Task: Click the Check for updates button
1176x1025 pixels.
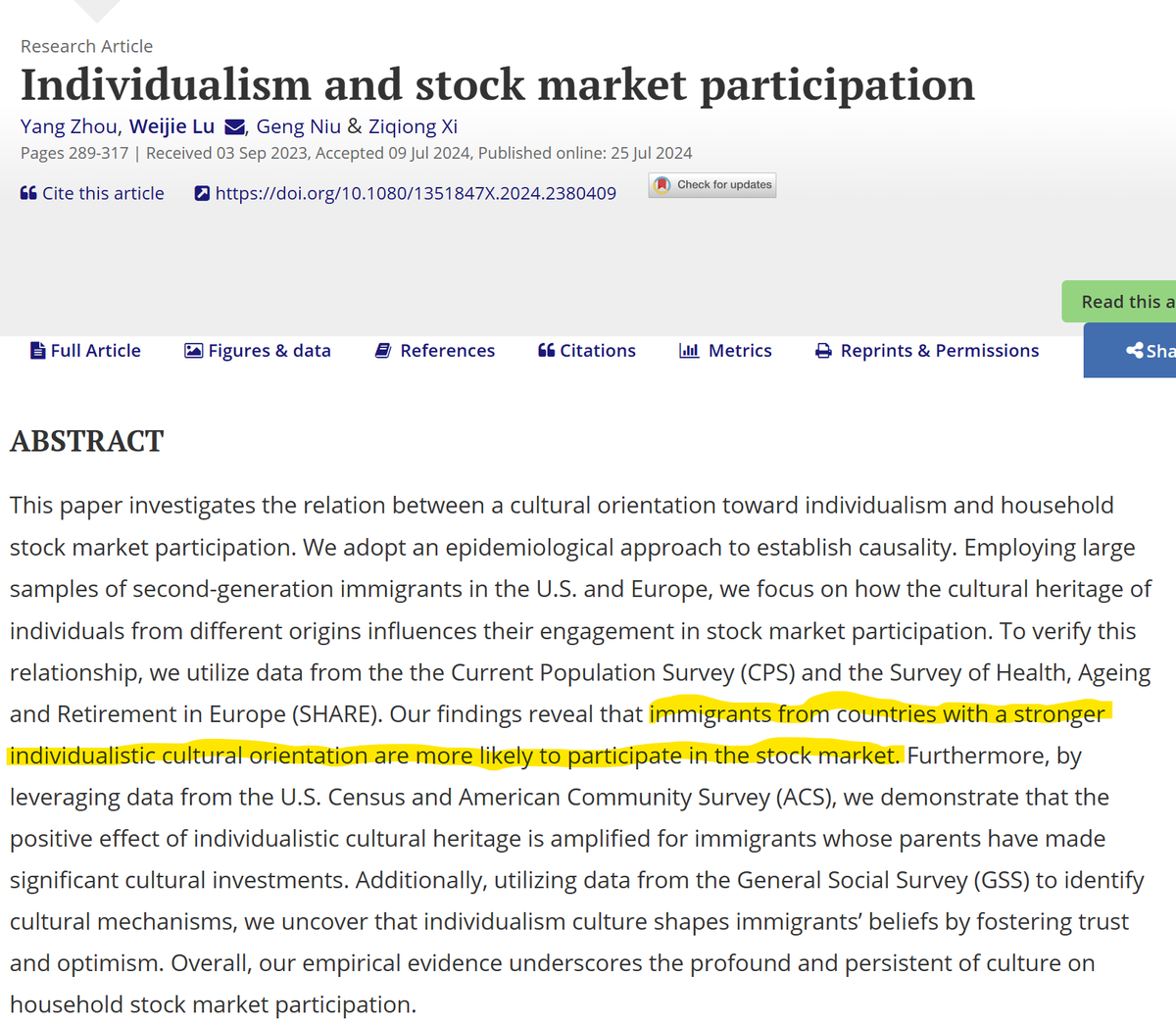Action: (712, 185)
